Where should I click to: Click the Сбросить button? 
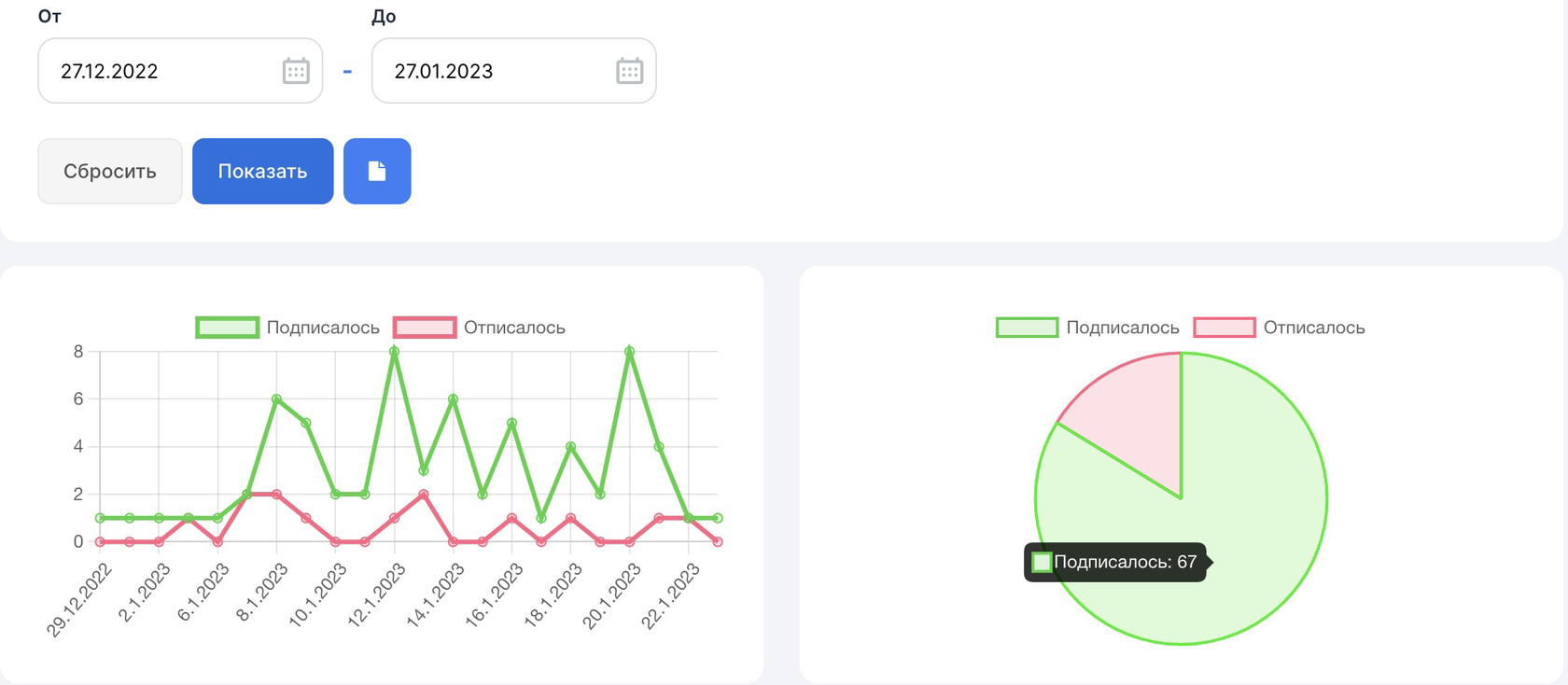tap(110, 171)
